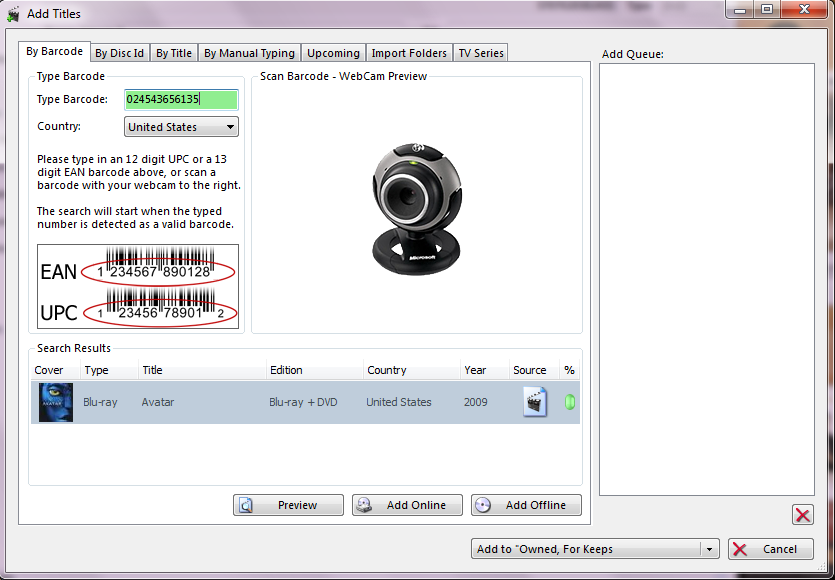Click the Add Offline button
The image size is (835, 580).
point(526,505)
